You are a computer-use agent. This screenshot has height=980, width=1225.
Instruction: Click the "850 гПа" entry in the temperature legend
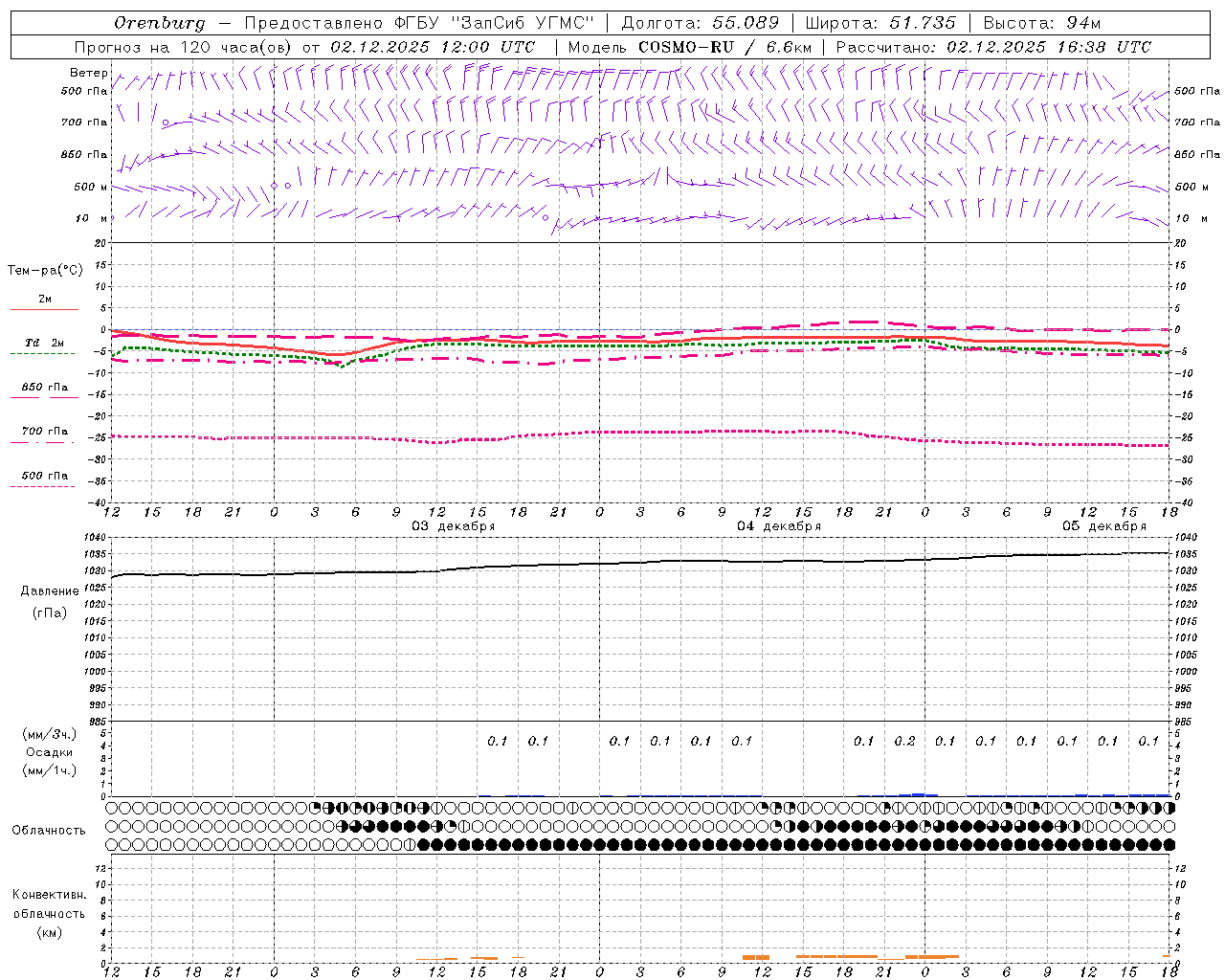(x=45, y=388)
